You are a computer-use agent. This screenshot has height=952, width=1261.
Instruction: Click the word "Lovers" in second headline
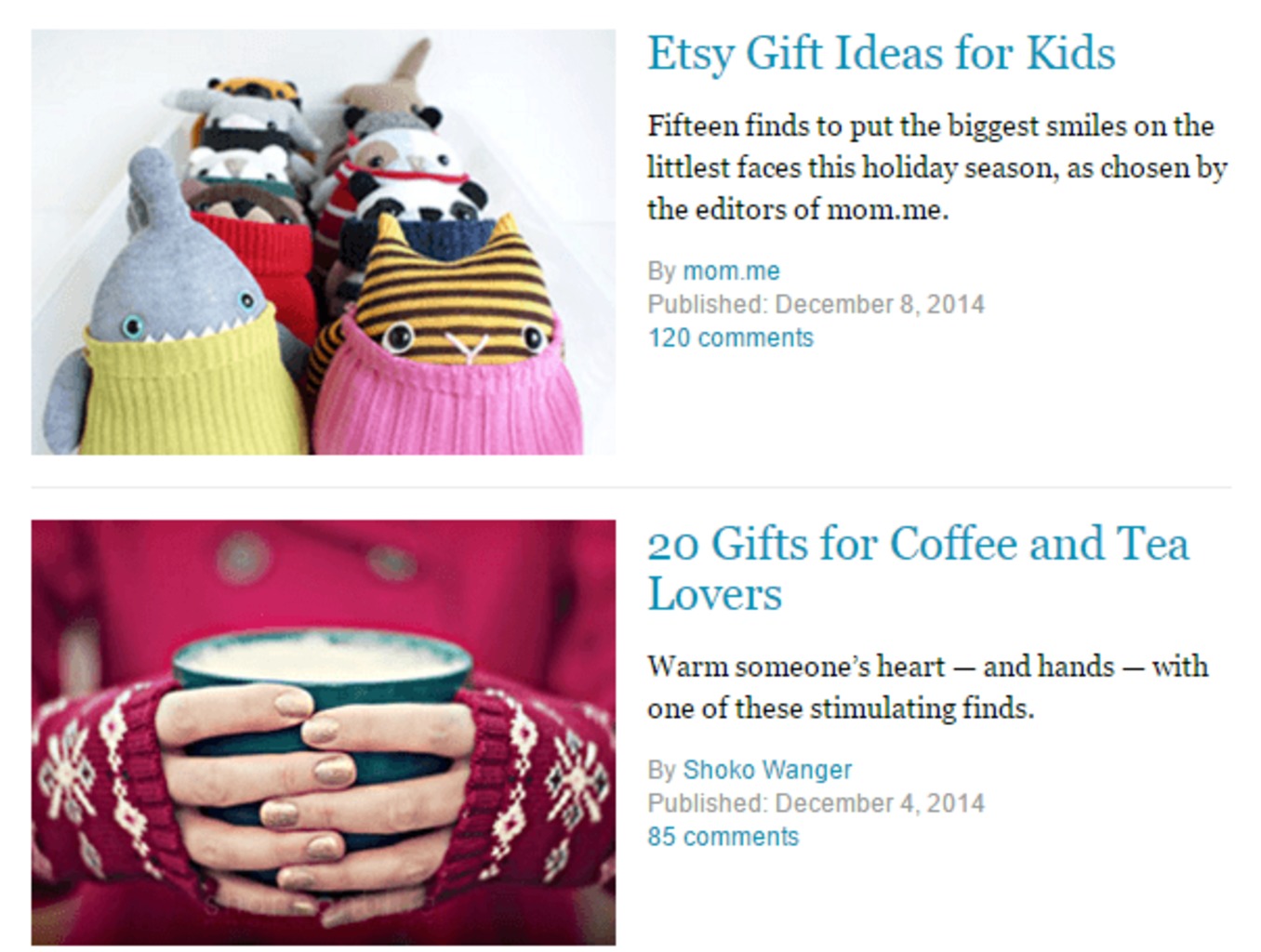click(714, 594)
